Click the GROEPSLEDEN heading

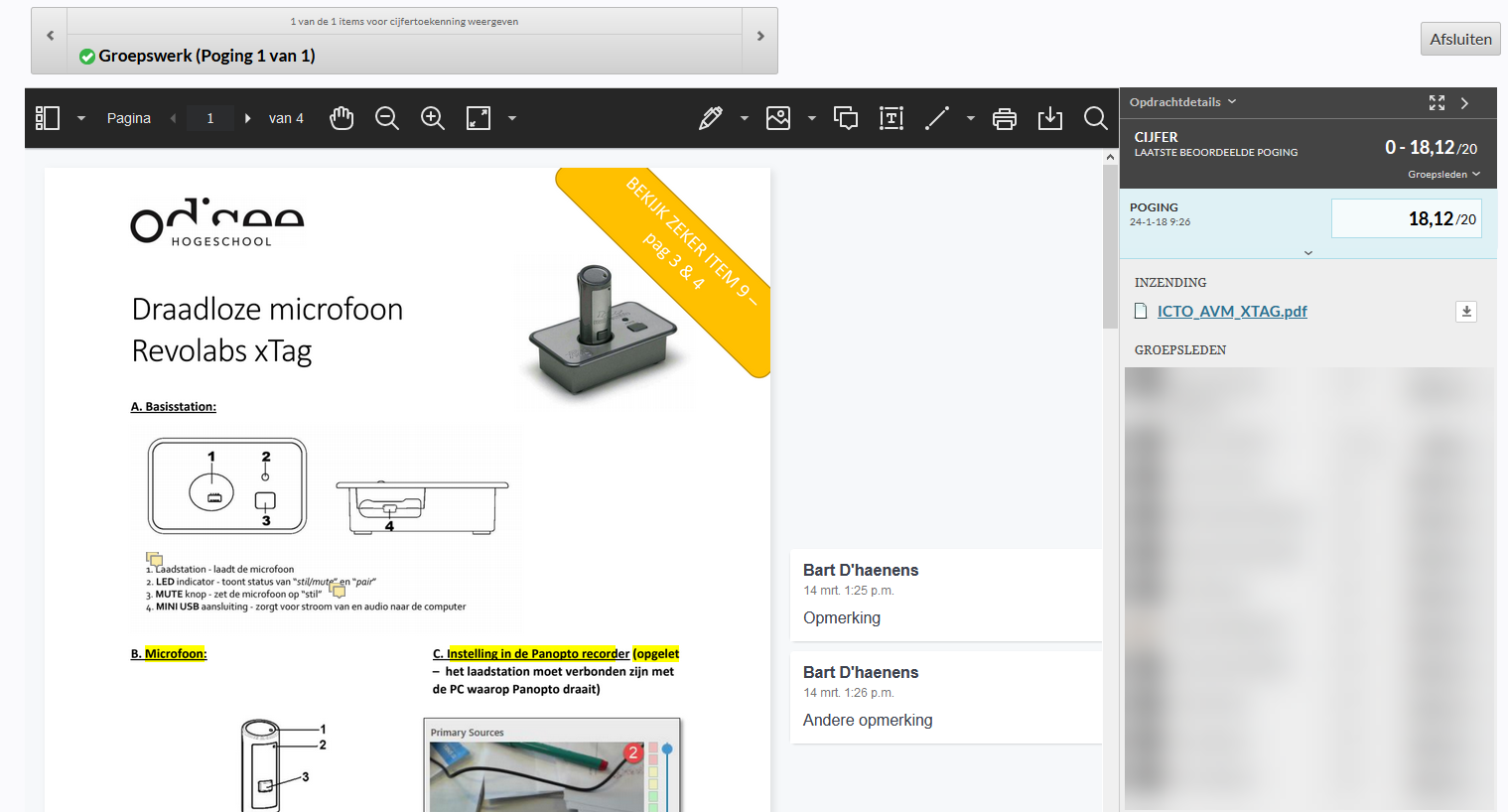pyautogui.click(x=1180, y=350)
